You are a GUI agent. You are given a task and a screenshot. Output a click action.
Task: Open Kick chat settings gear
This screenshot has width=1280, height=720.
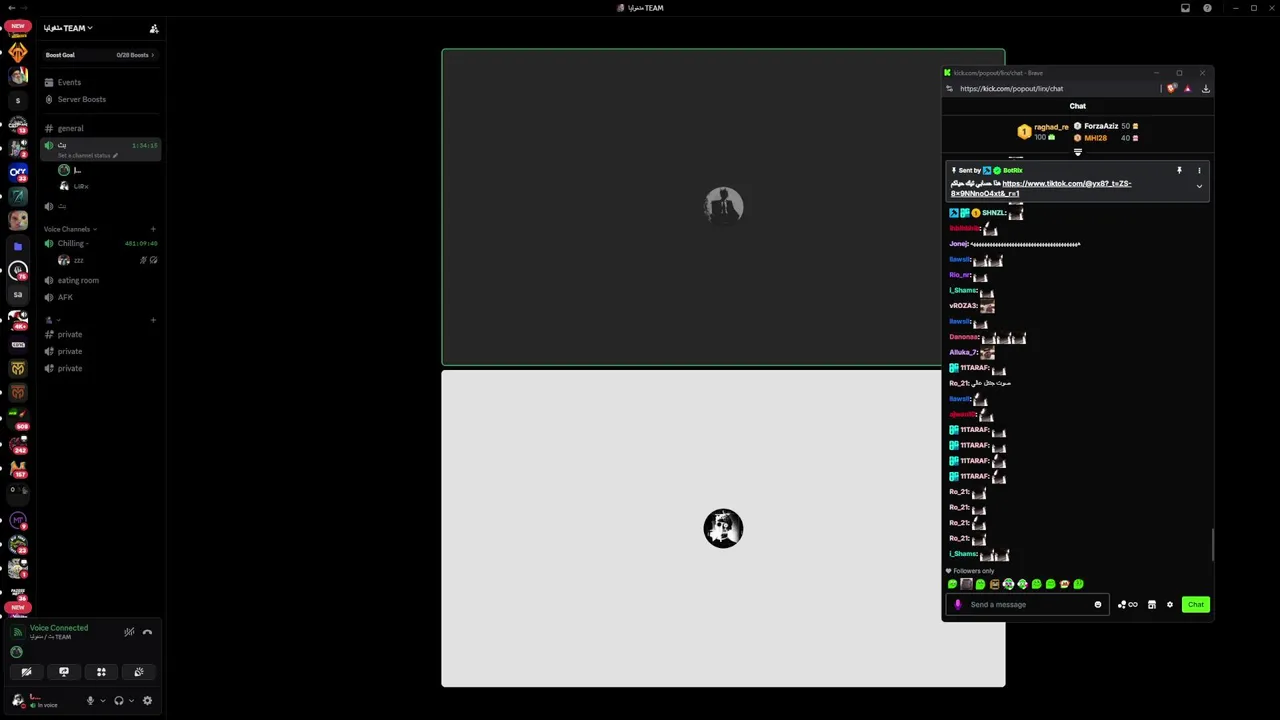(x=1170, y=604)
